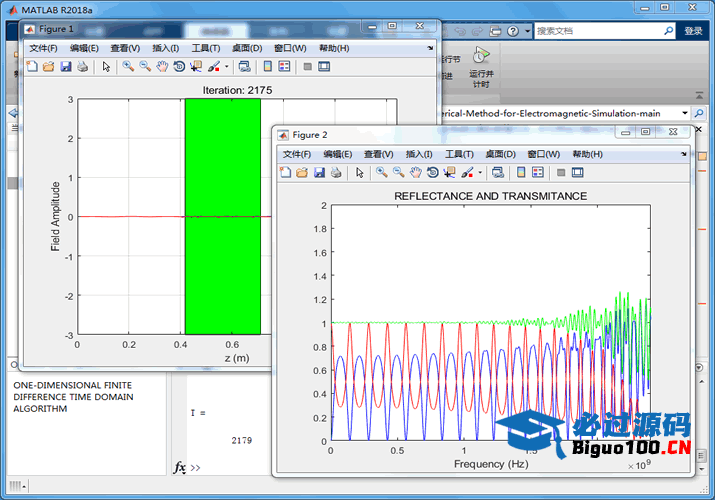This screenshot has height=500, width=715.
Task: Open MATLAB help question mark icon
Action: pos(513,31)
